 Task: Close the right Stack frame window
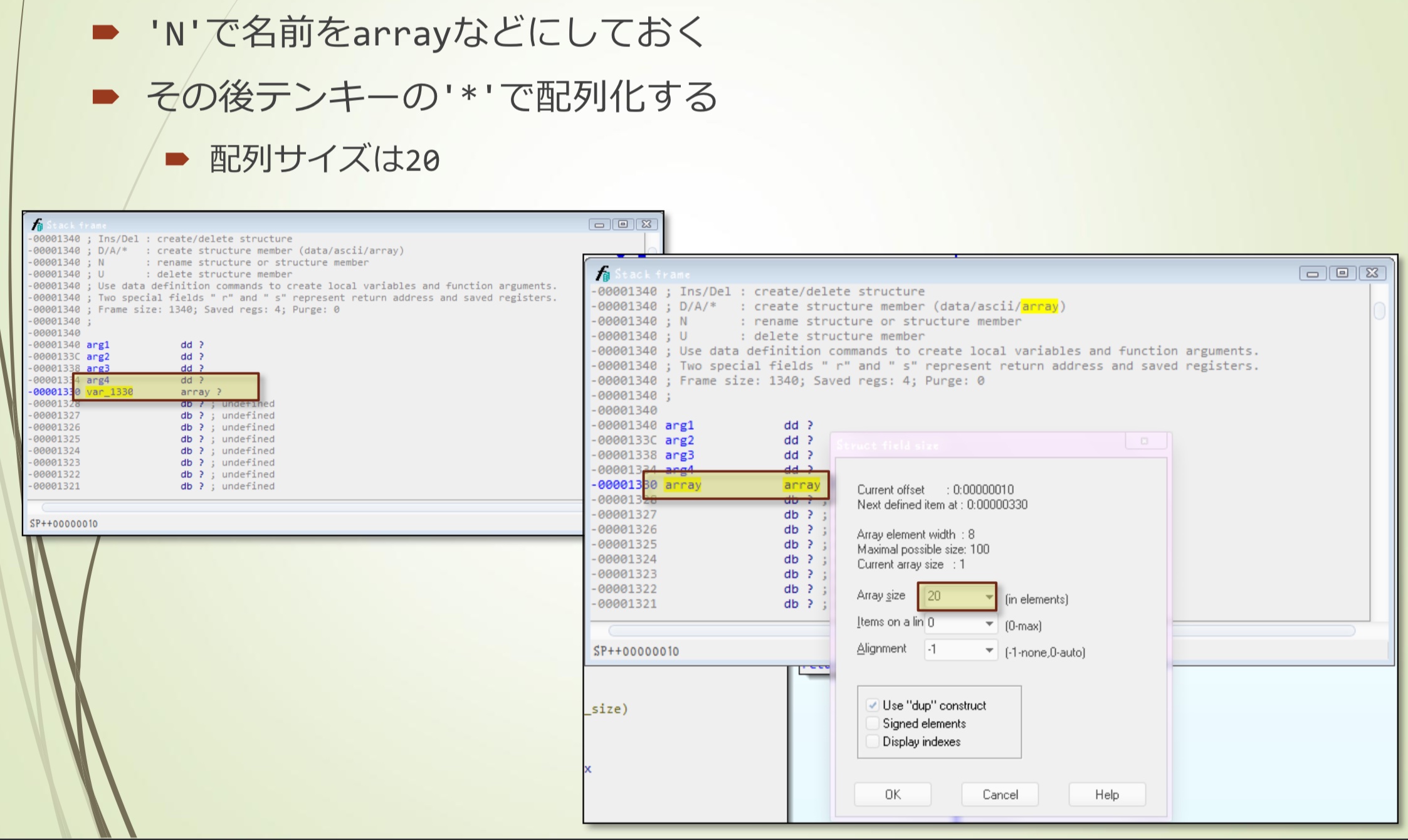pyautogui.click(x=1372, y=273)
